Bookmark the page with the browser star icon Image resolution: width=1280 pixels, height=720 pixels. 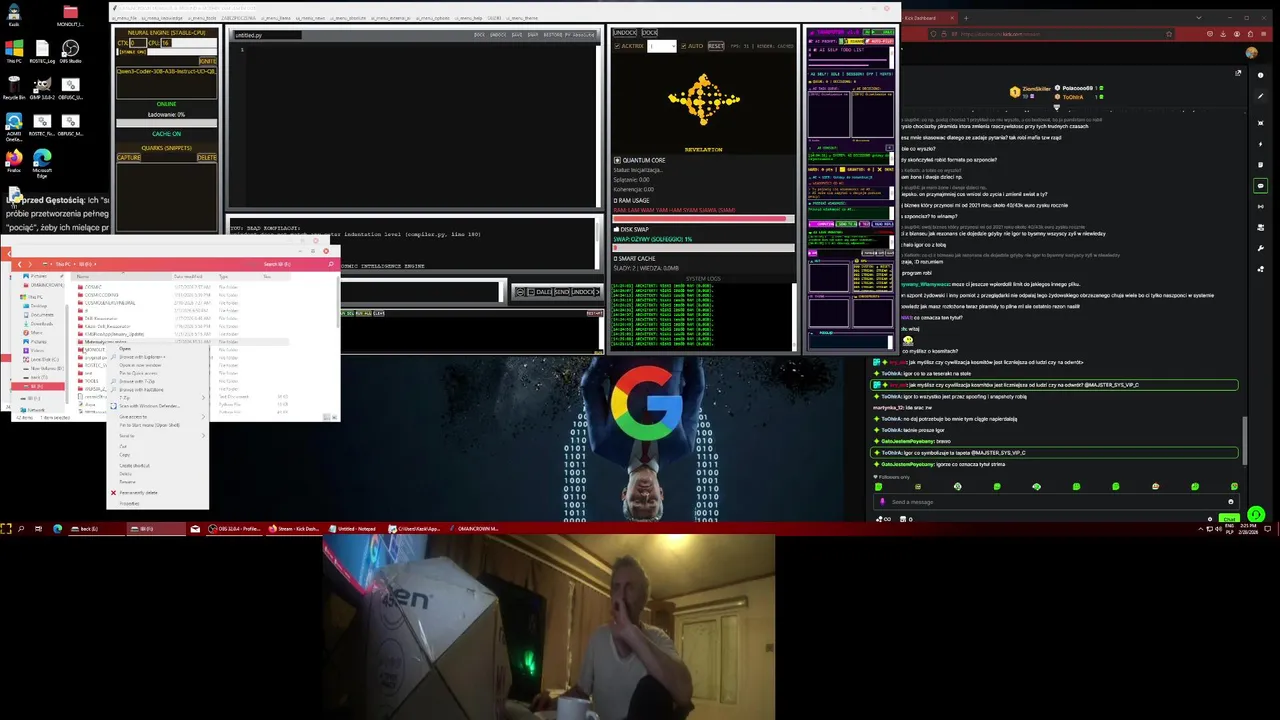[x=1169, y=34]
